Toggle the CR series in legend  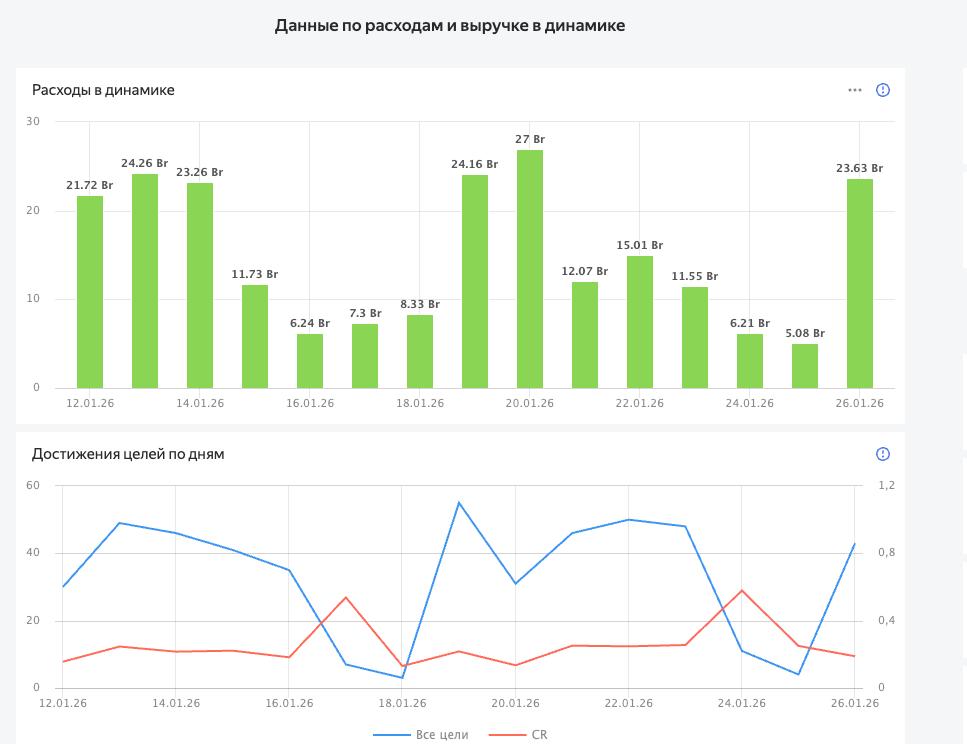point(539,735)
